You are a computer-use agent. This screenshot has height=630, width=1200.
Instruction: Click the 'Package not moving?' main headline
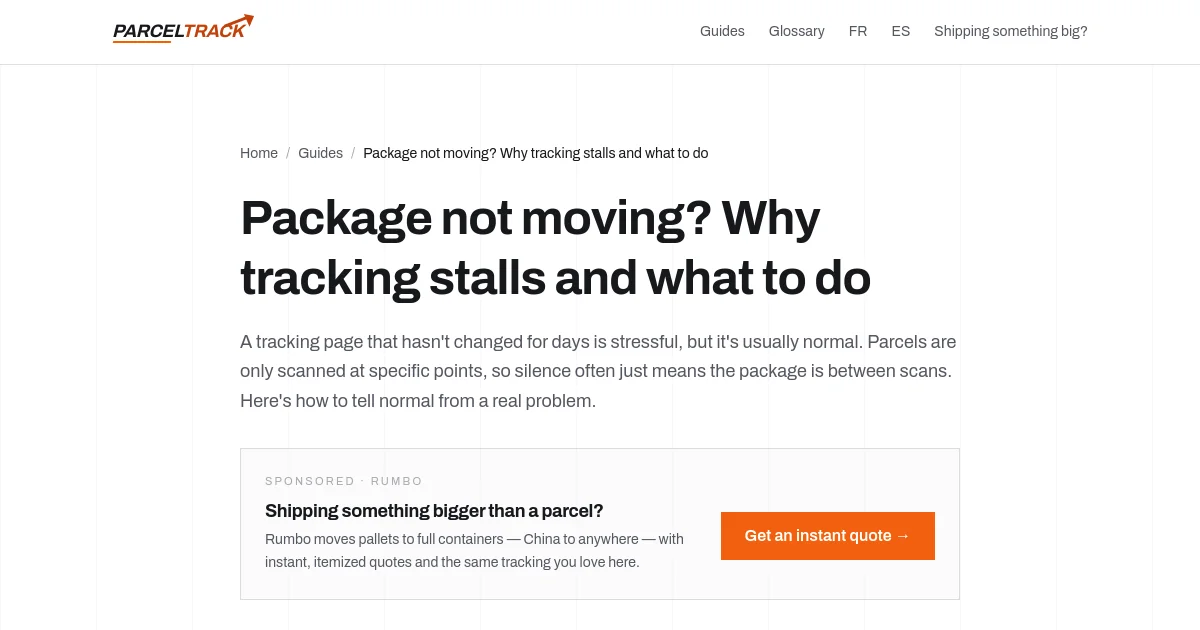[x=556, y=248]
